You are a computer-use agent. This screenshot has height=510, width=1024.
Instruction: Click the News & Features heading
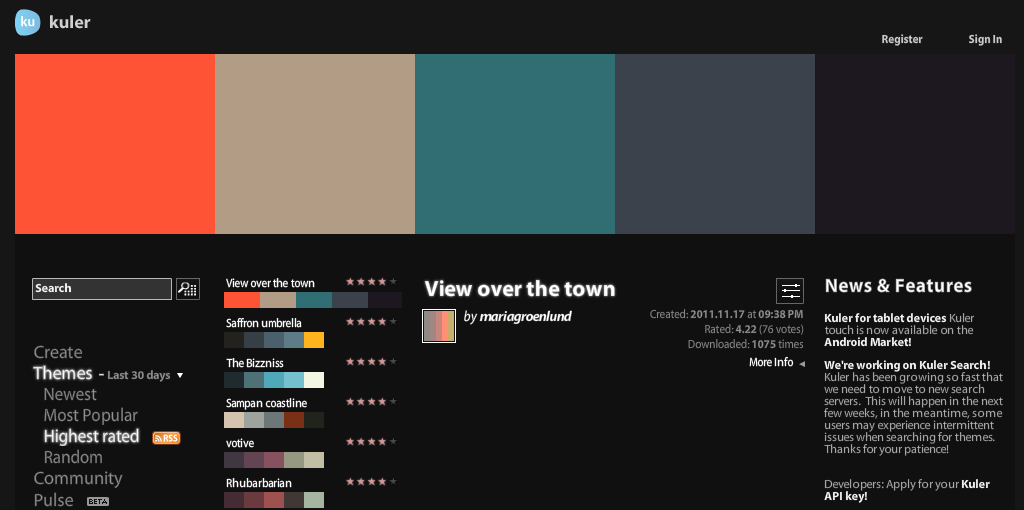898,286
